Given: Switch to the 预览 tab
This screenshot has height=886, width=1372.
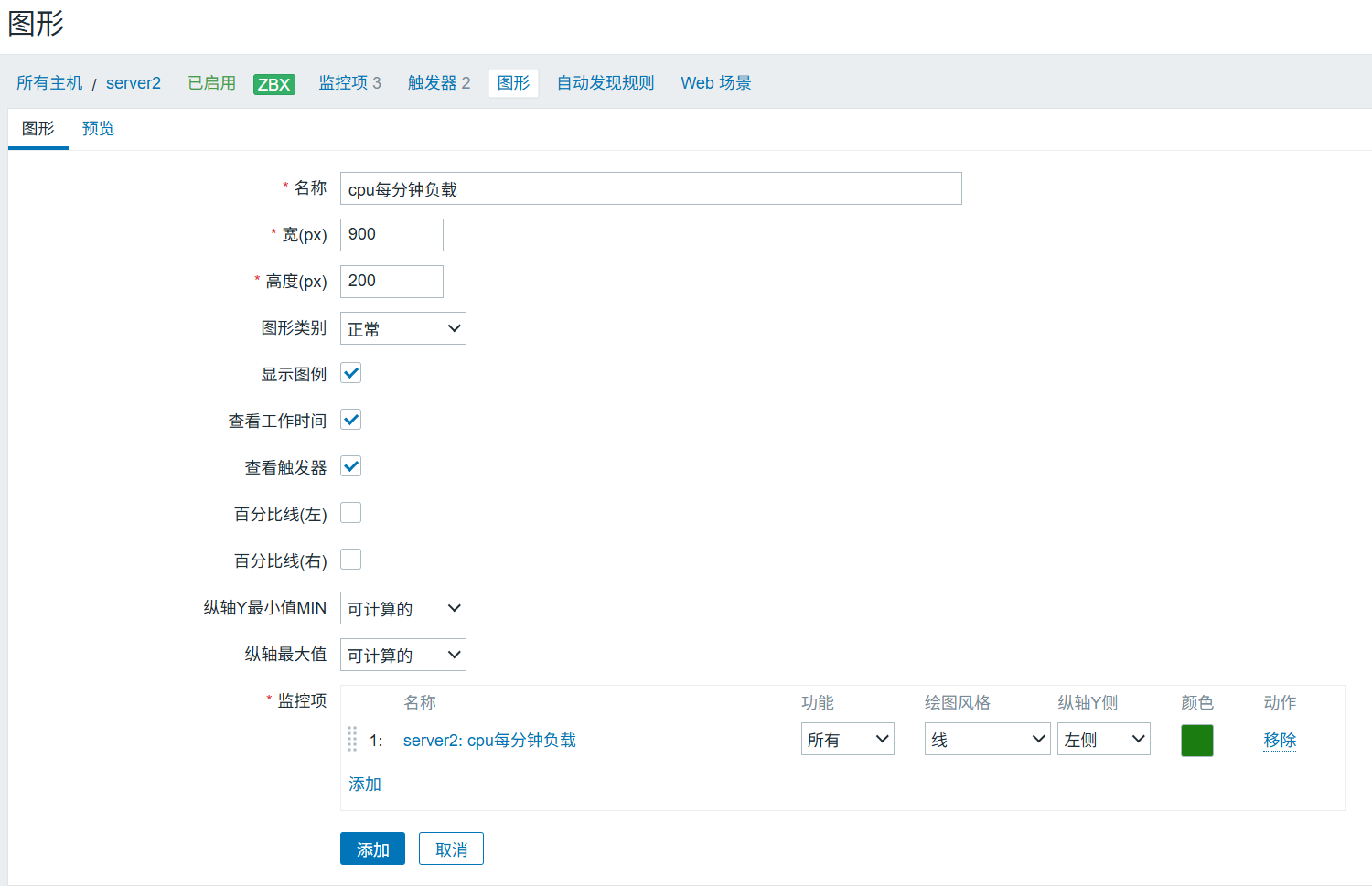Looking at the screenshot, I should pyautogui.click(x=99, y=129).
